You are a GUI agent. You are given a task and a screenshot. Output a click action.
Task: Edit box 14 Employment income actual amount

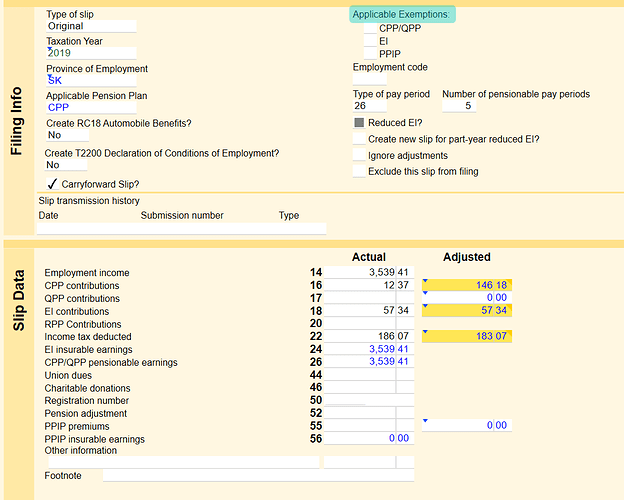tap(369, 272)
